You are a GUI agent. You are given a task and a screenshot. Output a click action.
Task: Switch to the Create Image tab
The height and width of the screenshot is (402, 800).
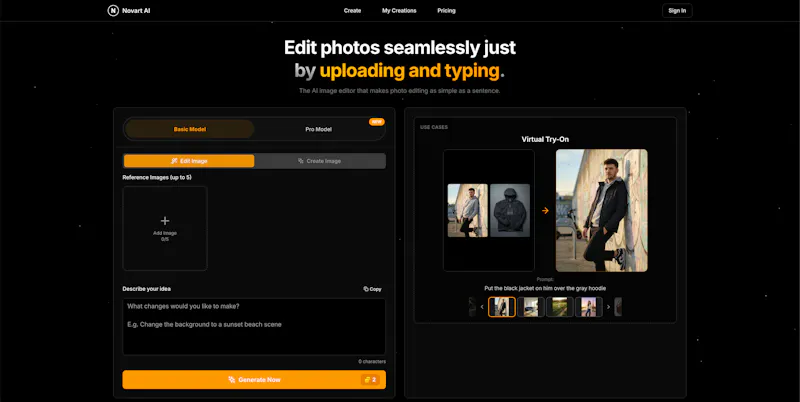tap(320, 161)
